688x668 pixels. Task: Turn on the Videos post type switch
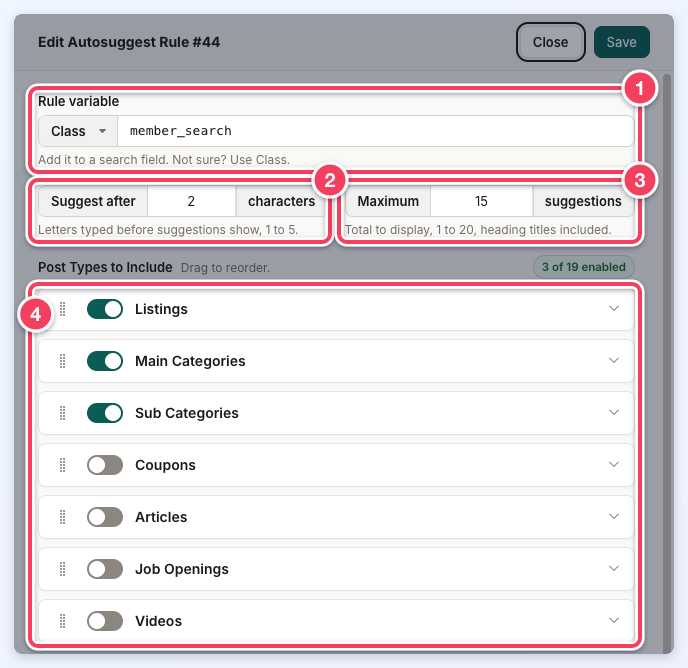pyautogui.click(x=105, y=621)
